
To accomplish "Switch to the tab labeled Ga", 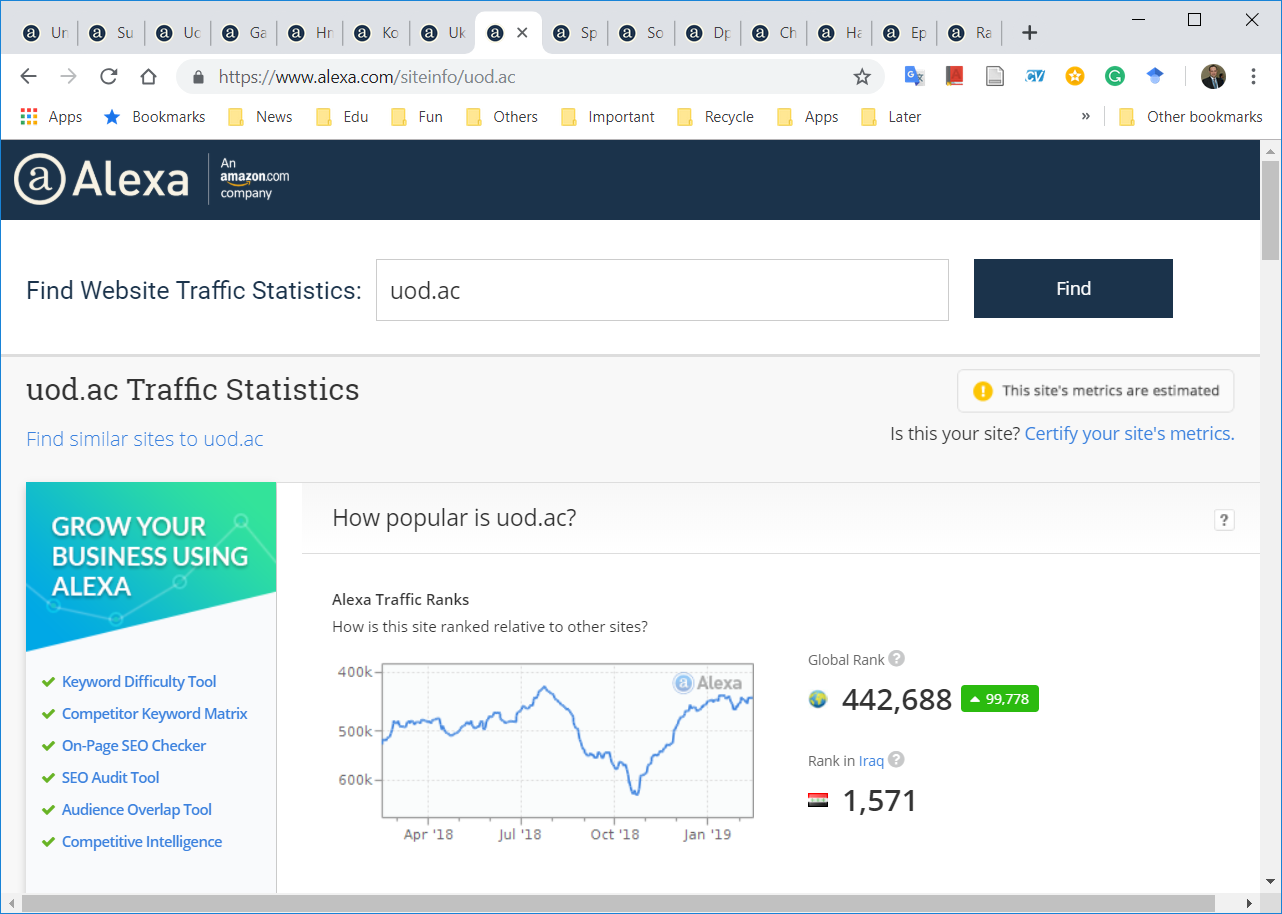I will tap(245, 33).
